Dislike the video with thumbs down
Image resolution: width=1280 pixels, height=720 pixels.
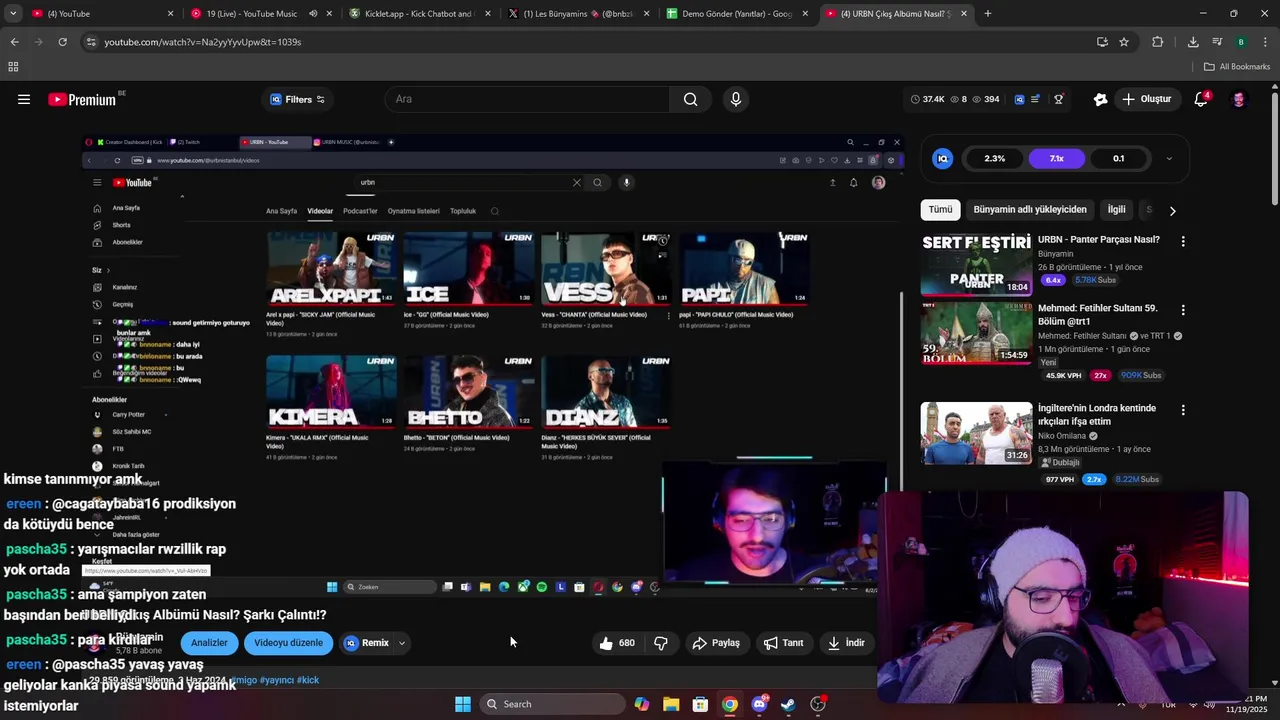(661, 643)
